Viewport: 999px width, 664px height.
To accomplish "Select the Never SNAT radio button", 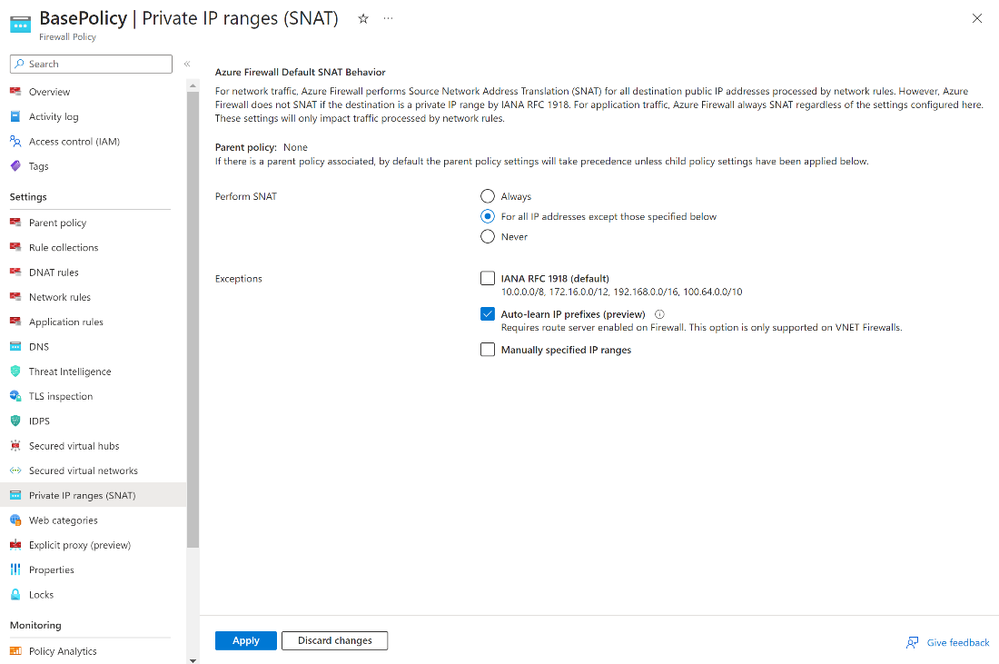I will point(487,236).
